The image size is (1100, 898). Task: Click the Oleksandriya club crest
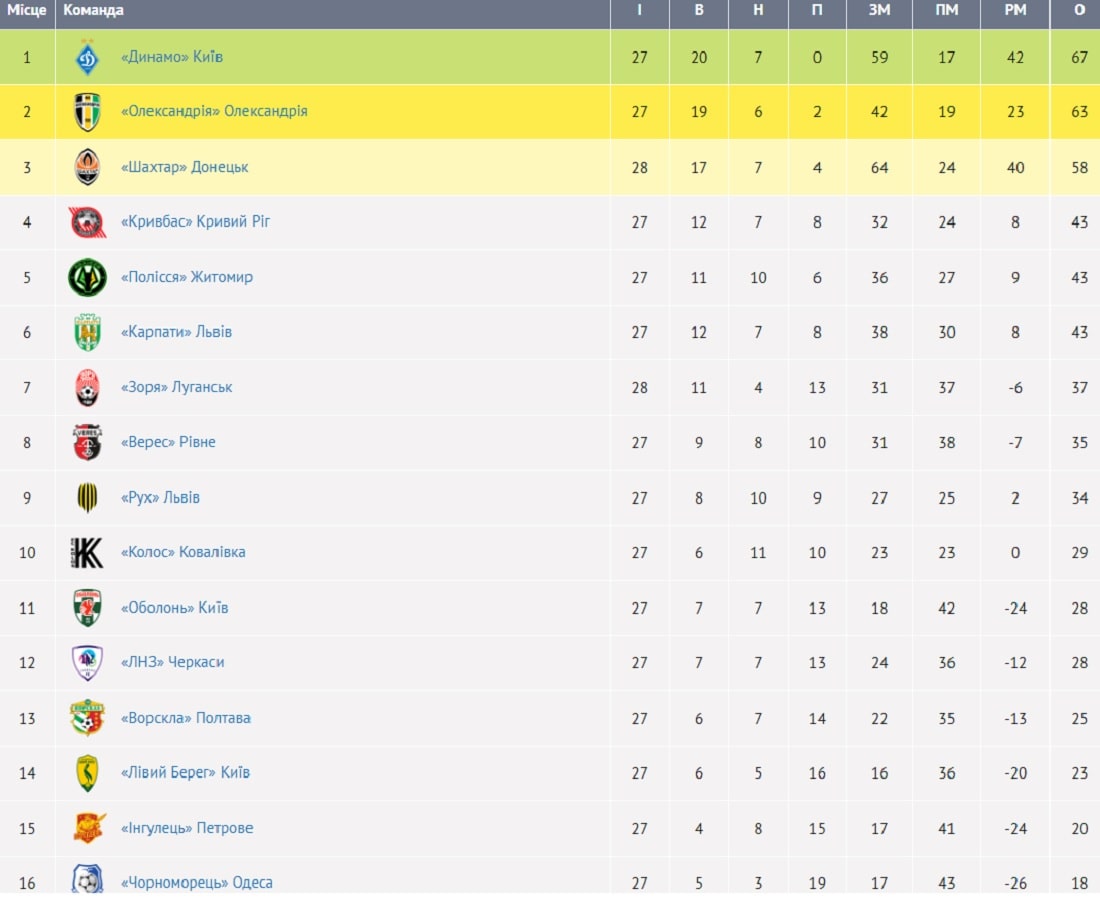click(88, 112)
